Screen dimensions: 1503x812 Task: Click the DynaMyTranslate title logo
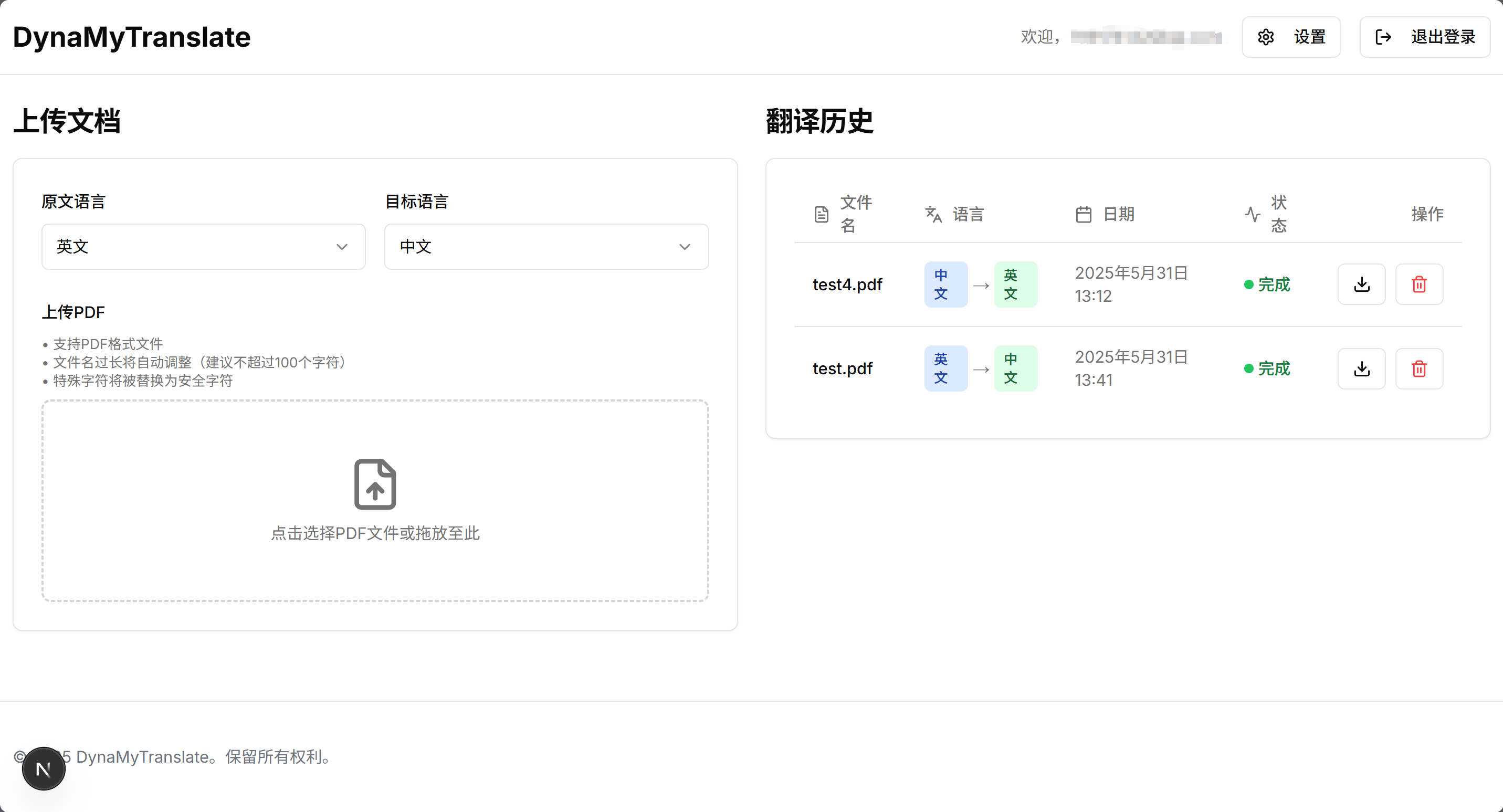point(132,37)
